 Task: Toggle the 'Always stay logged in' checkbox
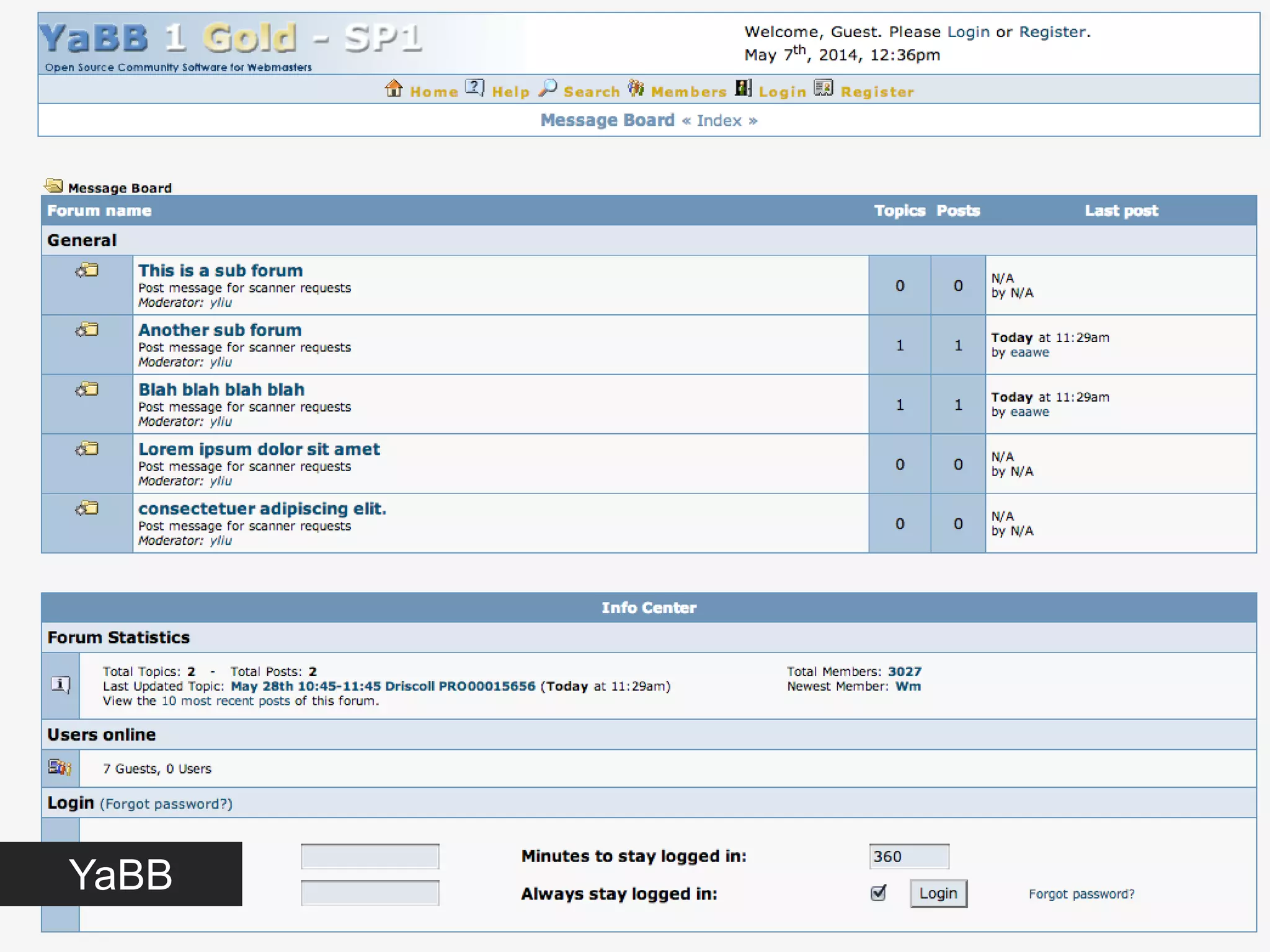coord(878,892)
